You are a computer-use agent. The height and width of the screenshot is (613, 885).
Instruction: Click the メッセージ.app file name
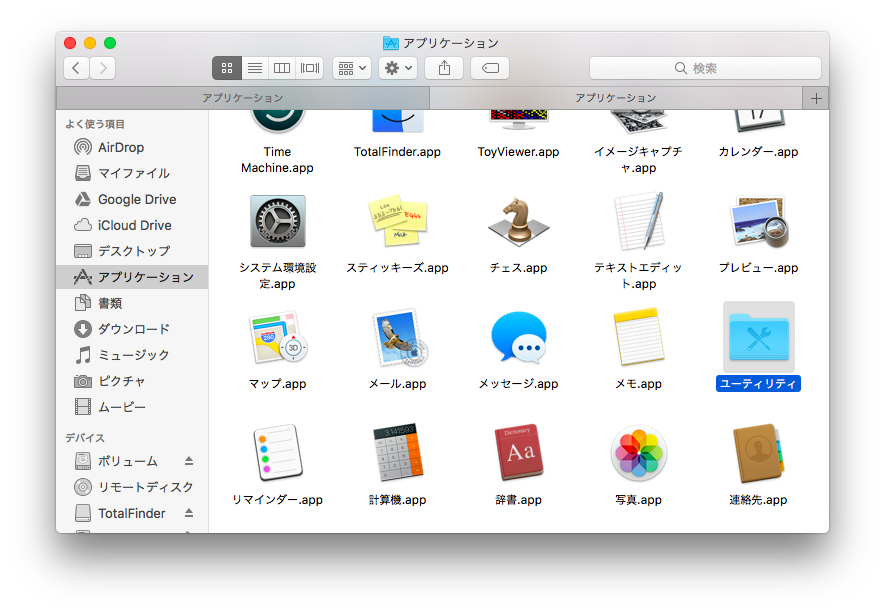click(x=518, y=384)
